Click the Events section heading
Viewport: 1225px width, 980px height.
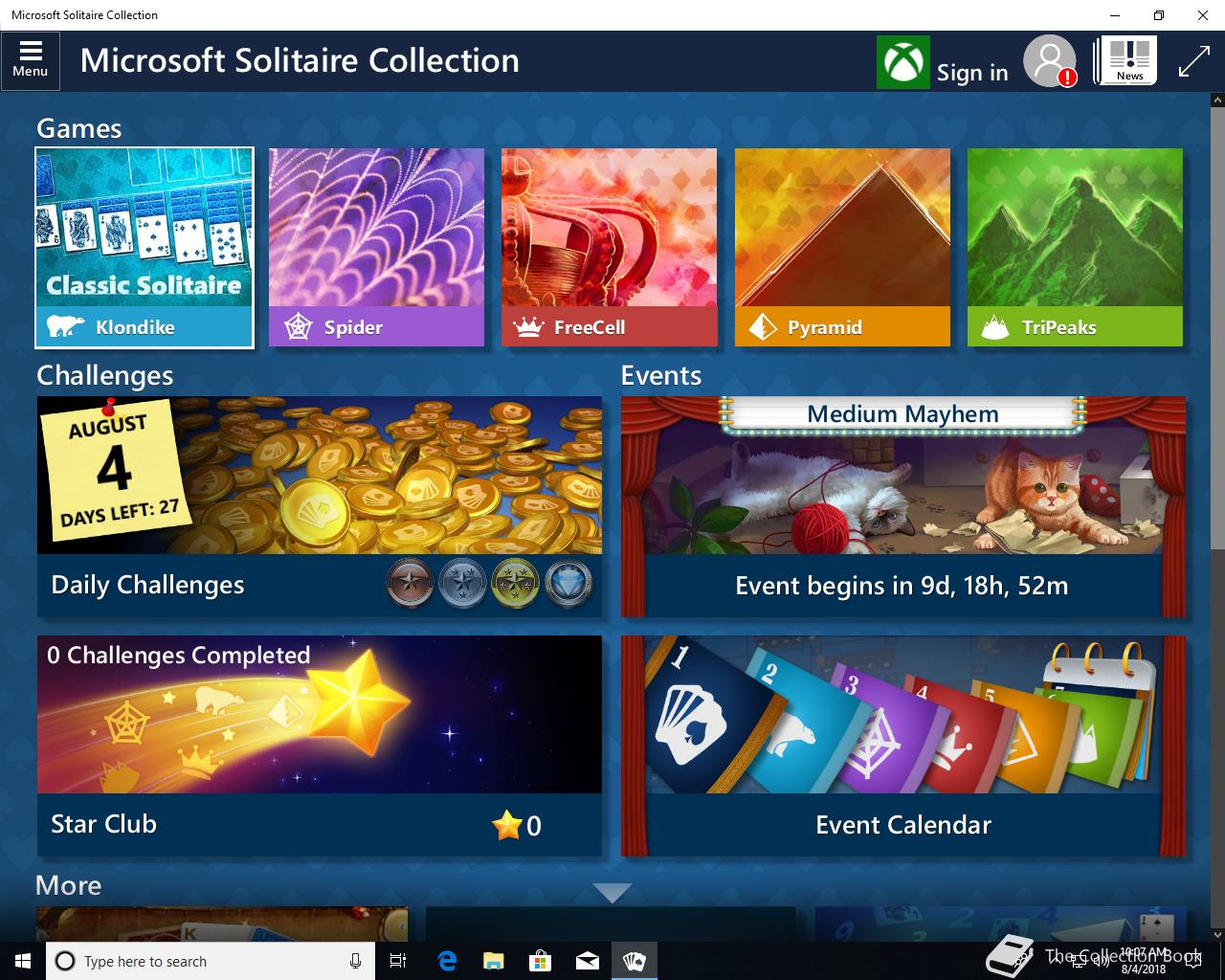tap(661, 375)
